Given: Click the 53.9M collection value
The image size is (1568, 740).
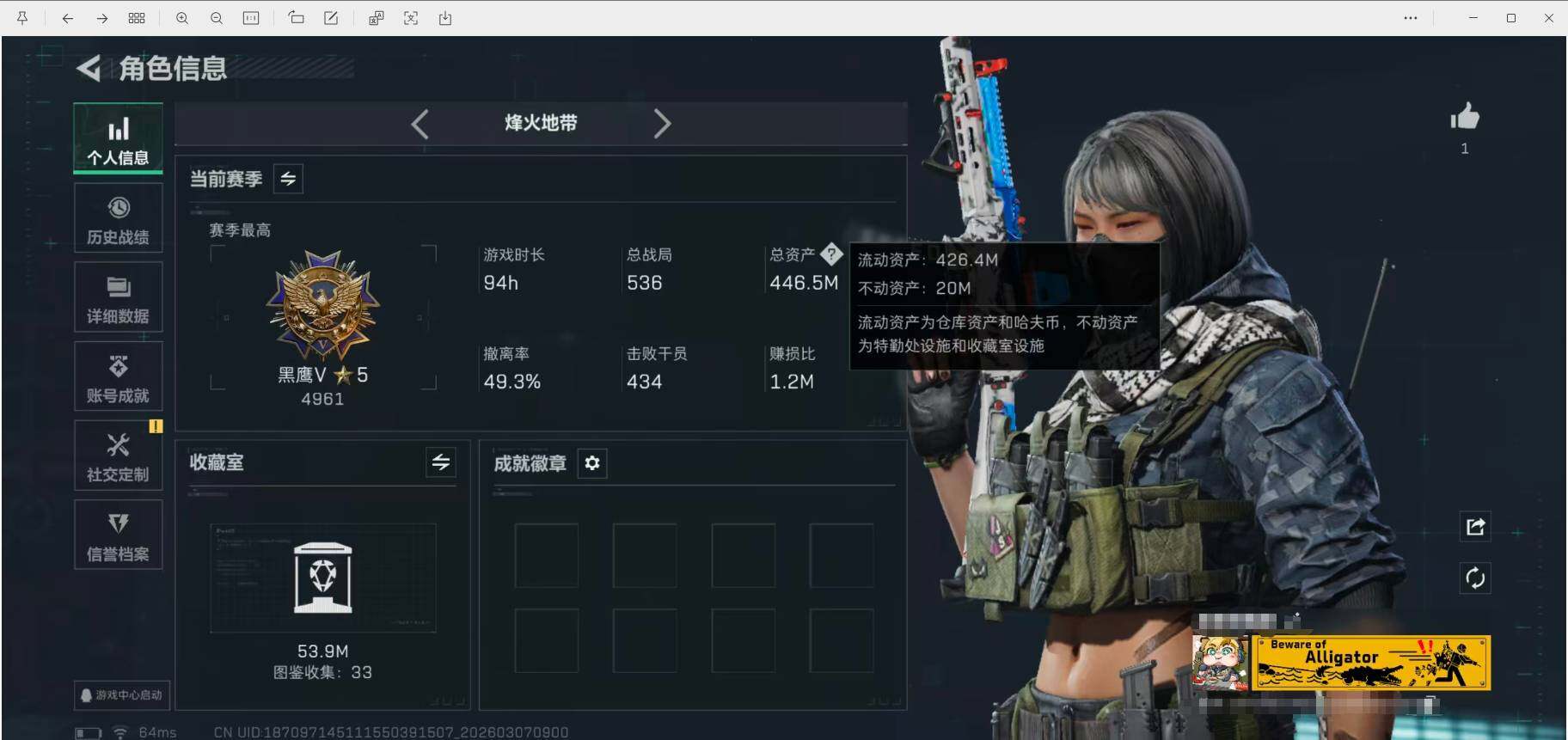Looking at the screenshot, I should (x=322, y=651).
